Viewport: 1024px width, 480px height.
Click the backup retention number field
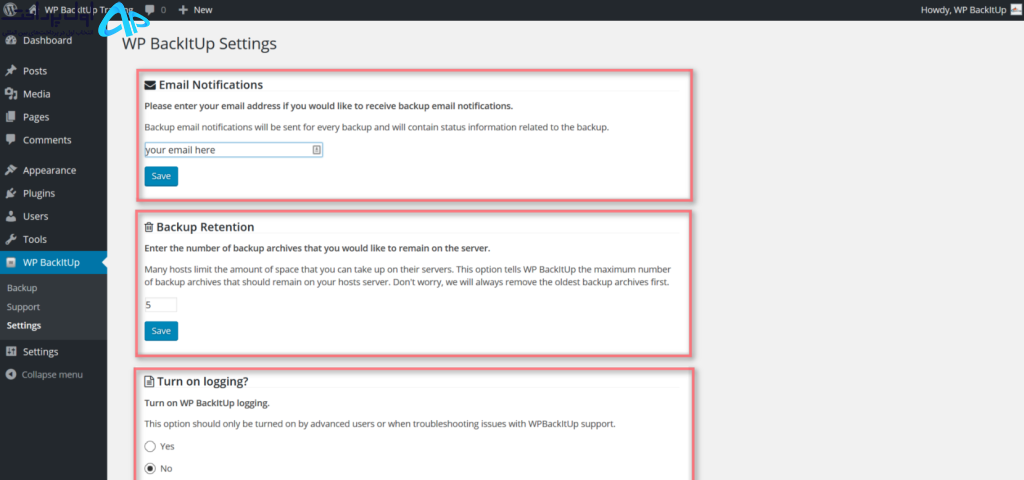point(160,305)
